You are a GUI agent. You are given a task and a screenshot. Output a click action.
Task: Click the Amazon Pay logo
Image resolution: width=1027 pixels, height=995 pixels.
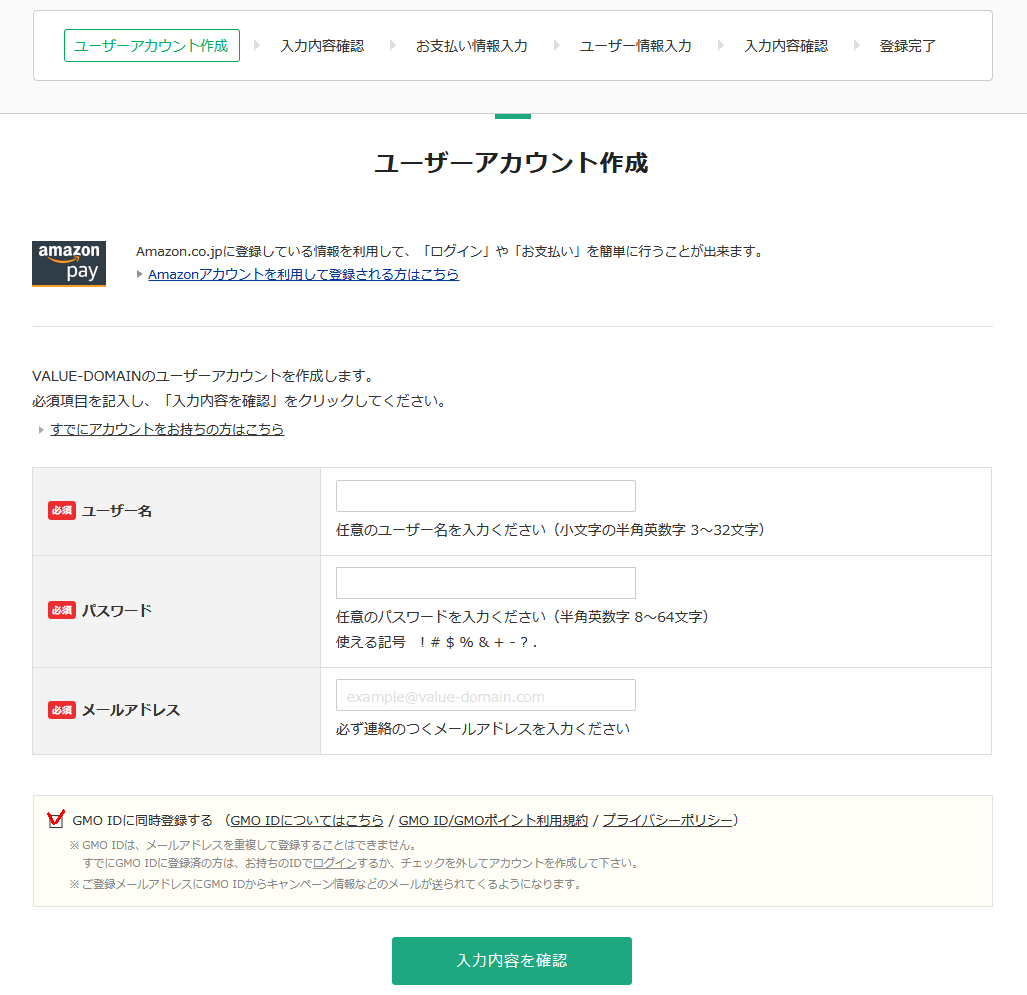pyautogui.click(x=69, y=264)
